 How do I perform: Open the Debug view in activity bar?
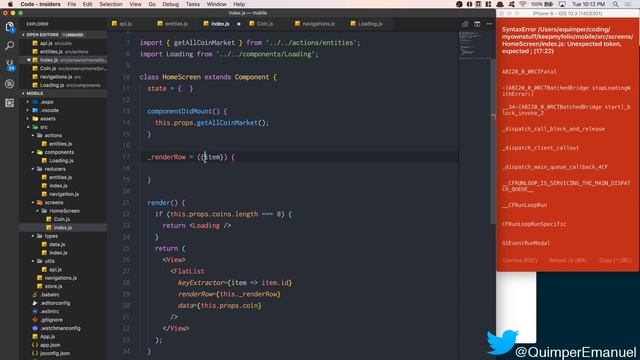pyautogui.click(x=9, y=84)
